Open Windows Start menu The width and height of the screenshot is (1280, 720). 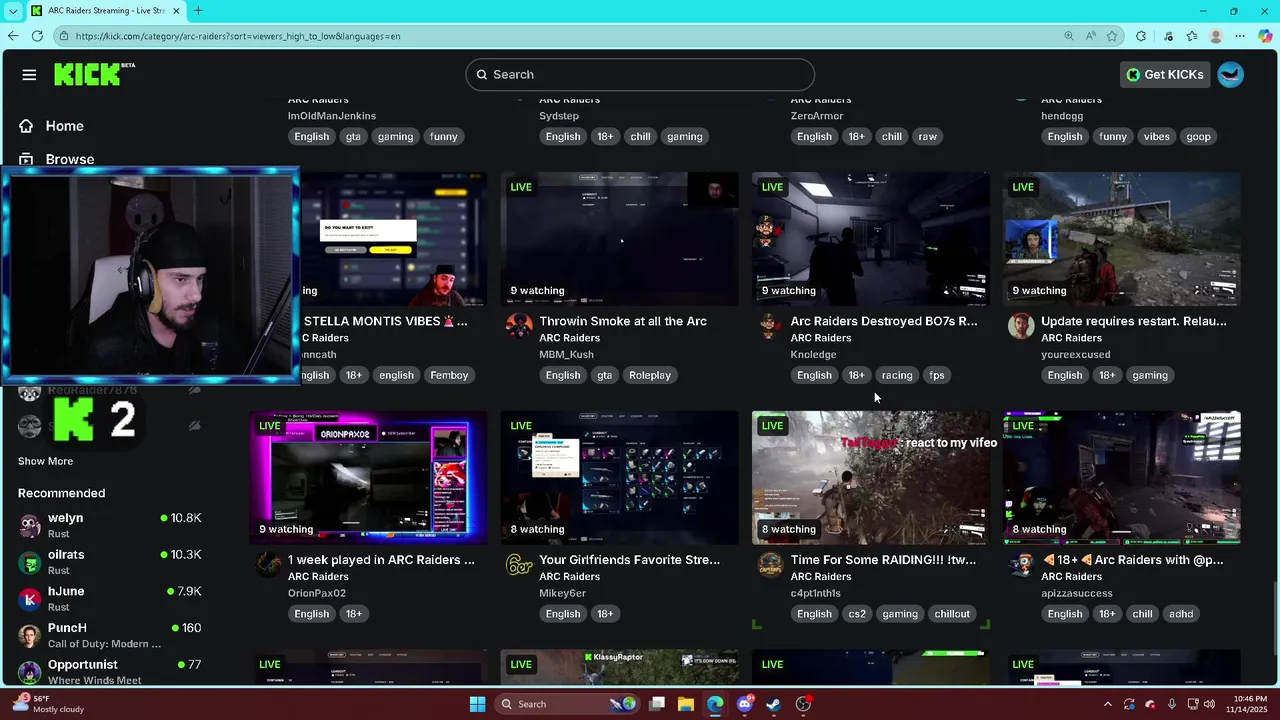click(x=477, y=704)
